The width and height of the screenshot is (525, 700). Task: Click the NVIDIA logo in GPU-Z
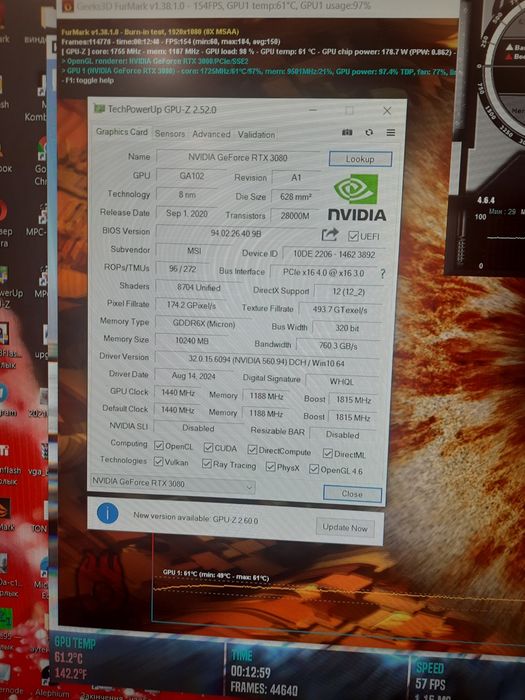click(x=356, y=198)
